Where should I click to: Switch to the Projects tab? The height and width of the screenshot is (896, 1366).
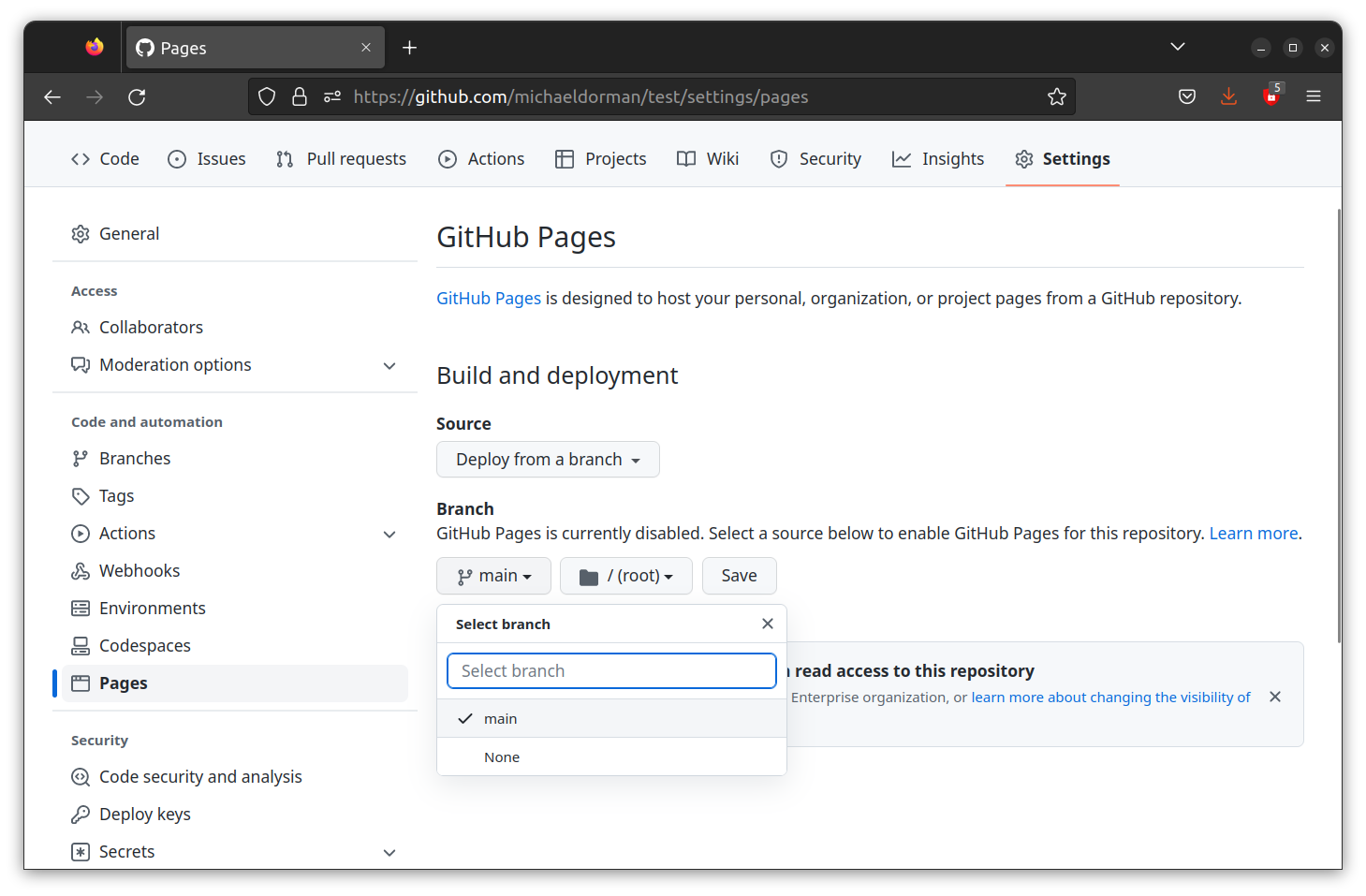pos(600,159)
